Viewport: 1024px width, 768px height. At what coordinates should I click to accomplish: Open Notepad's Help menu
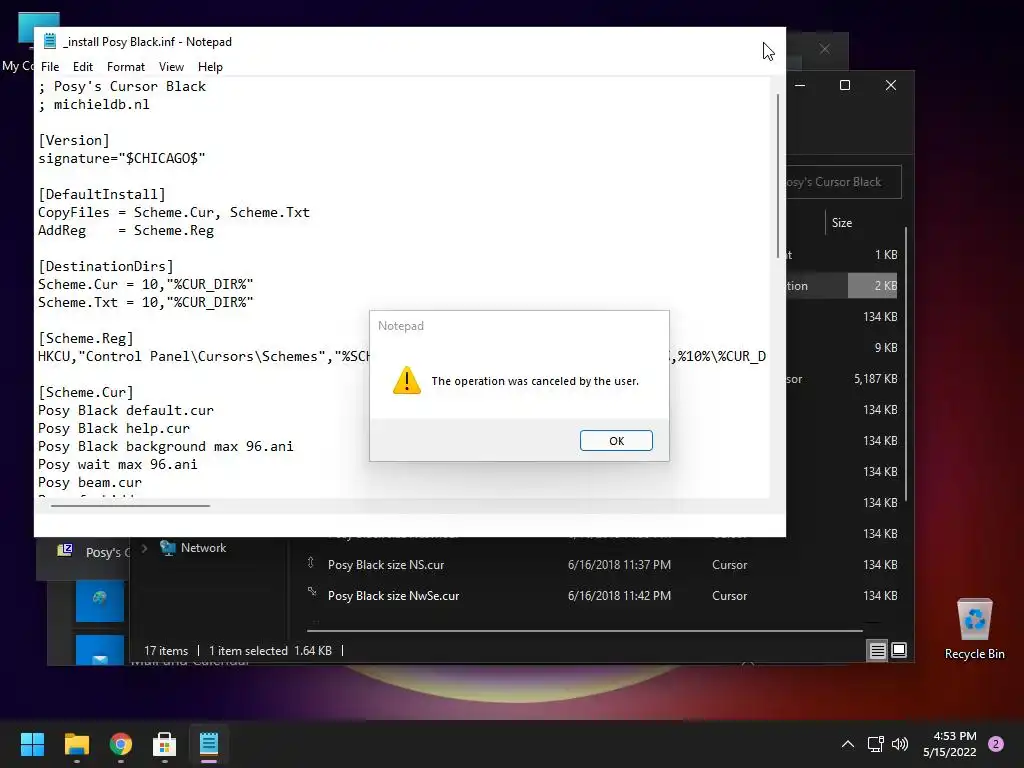tap(210, 67)
